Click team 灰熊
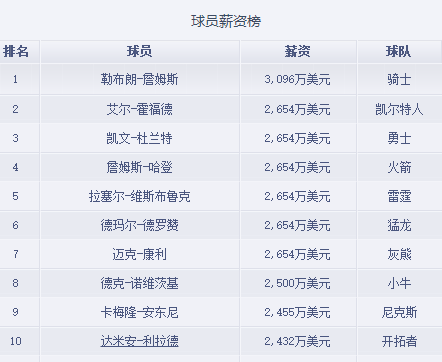 tap(399, 254)
